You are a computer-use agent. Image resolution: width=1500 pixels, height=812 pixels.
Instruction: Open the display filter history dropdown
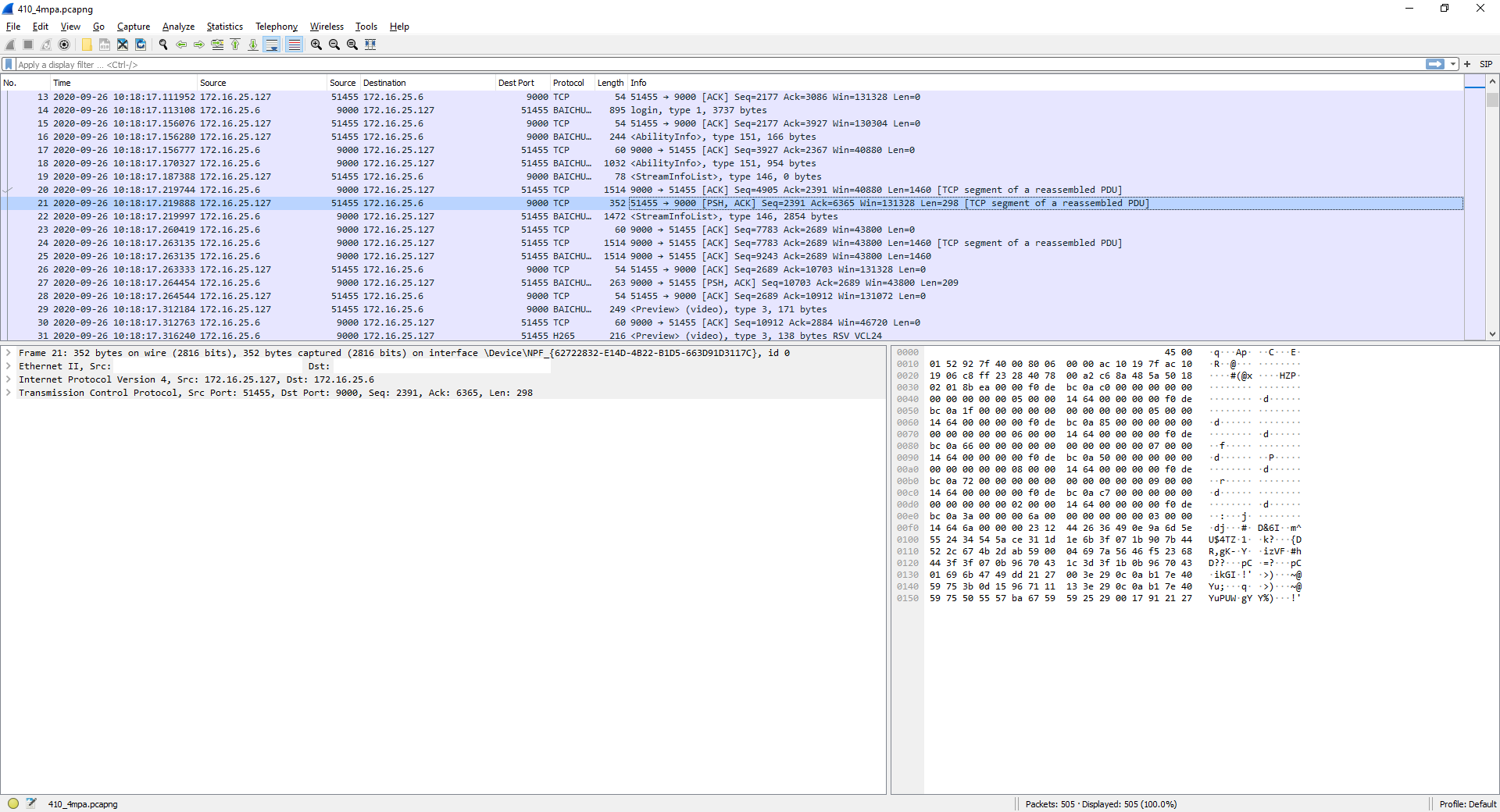(x=1453, y=64)
